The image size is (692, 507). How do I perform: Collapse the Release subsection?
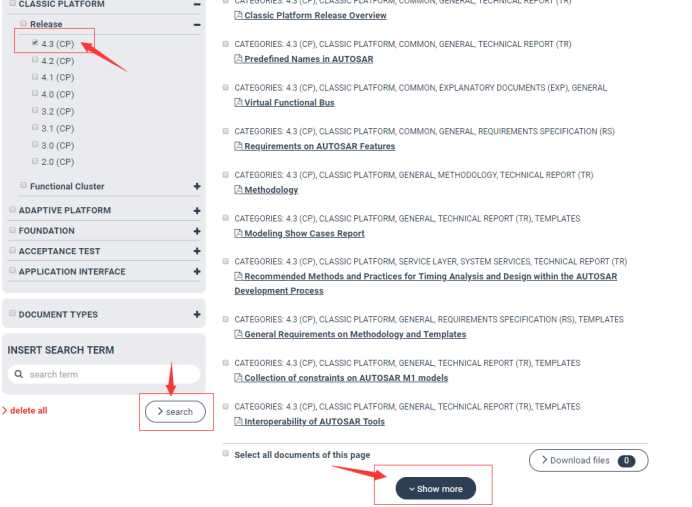(x=197, y=25)
